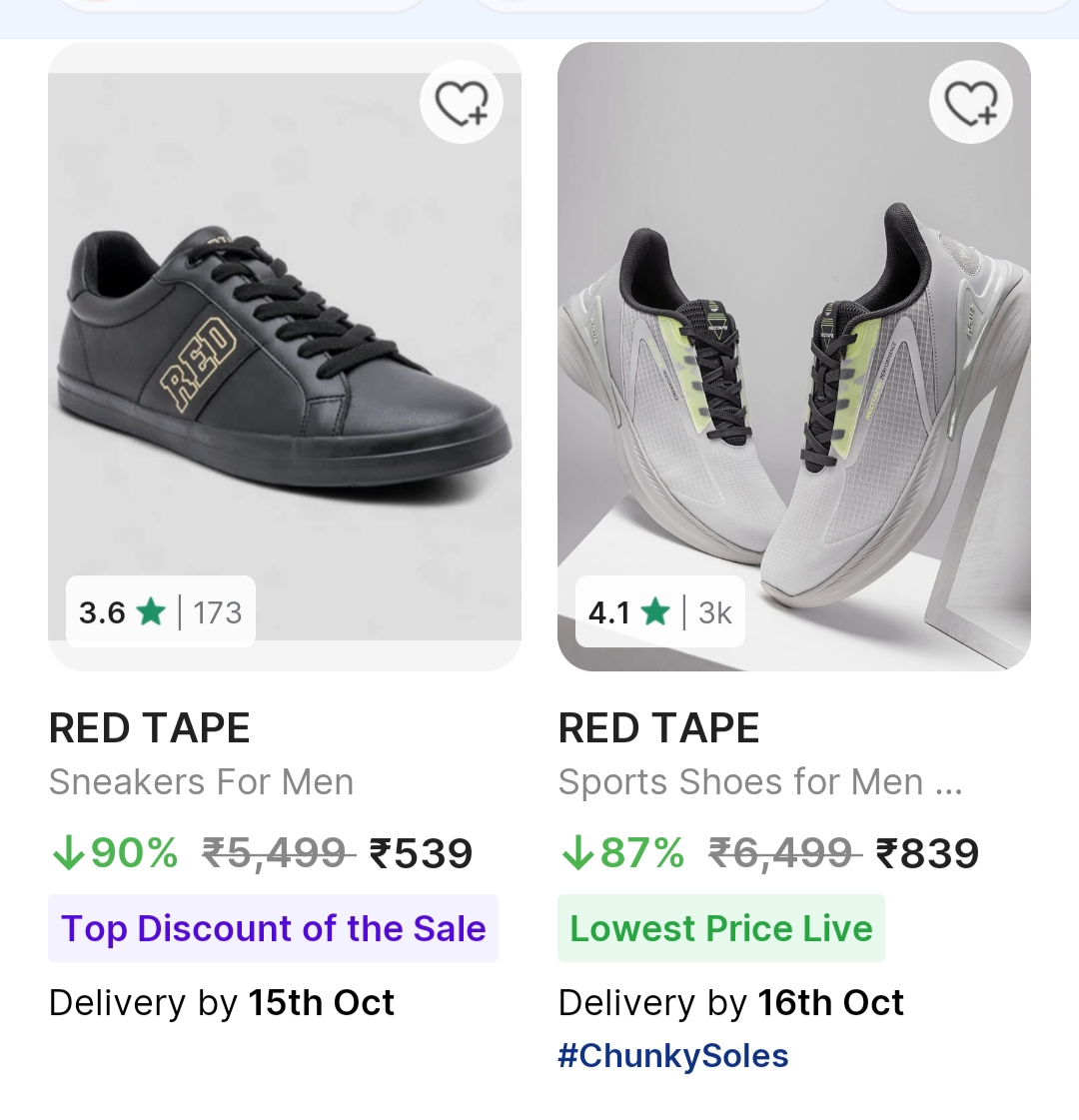Viewport: 1079px width, 1120px height.
Task: Tap the Top Discount of the Sale badge
Action: coord(273,928)
